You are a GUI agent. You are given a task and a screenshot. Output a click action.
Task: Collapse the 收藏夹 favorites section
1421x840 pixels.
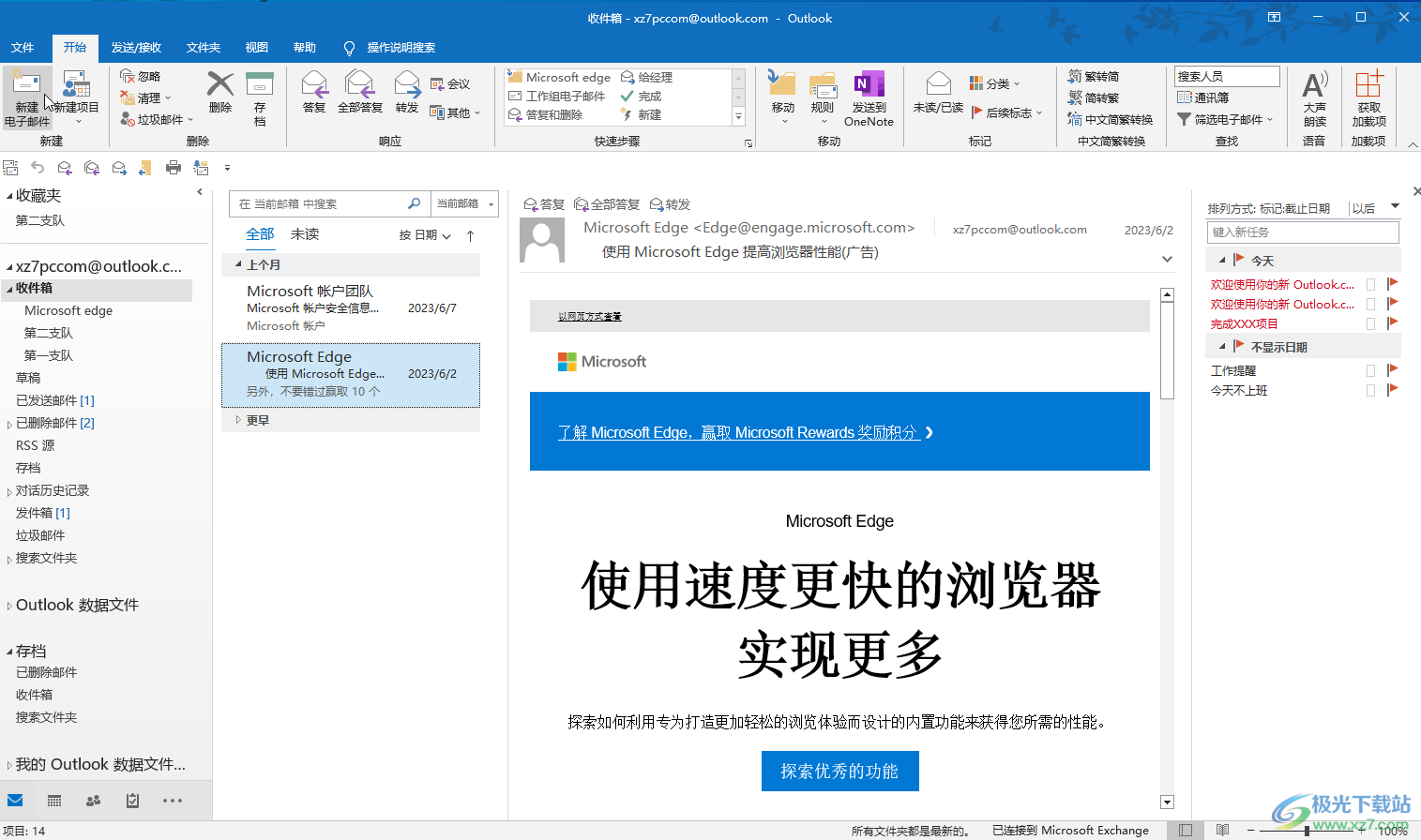tap(9, 196)
